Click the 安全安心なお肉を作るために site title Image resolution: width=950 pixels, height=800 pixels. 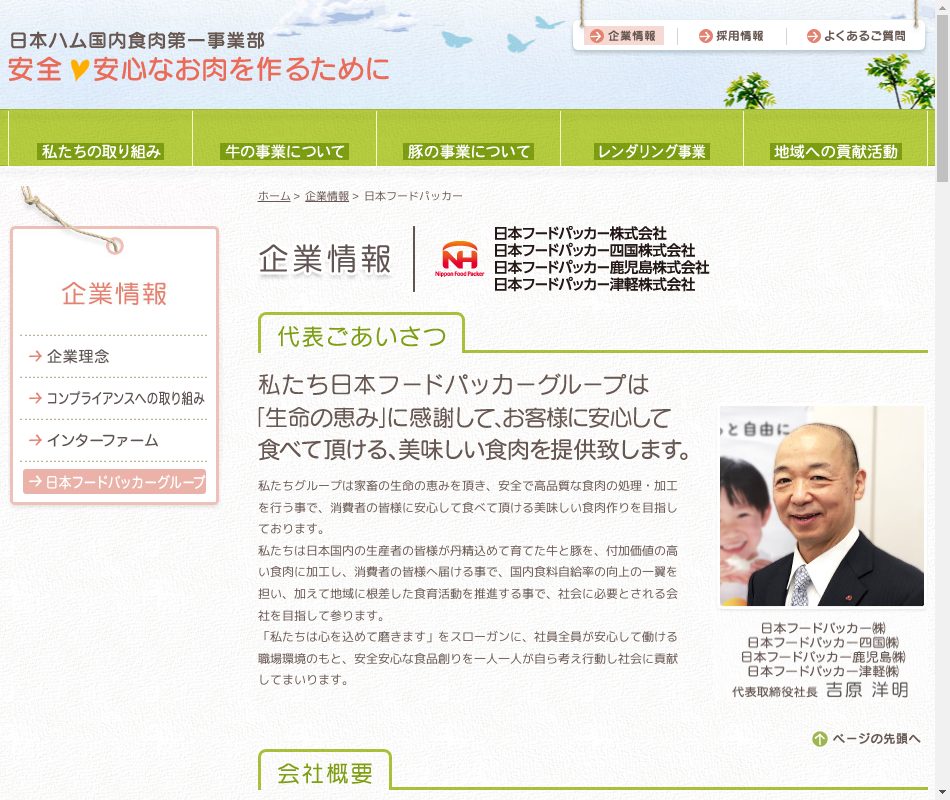[x=198, y=69]
